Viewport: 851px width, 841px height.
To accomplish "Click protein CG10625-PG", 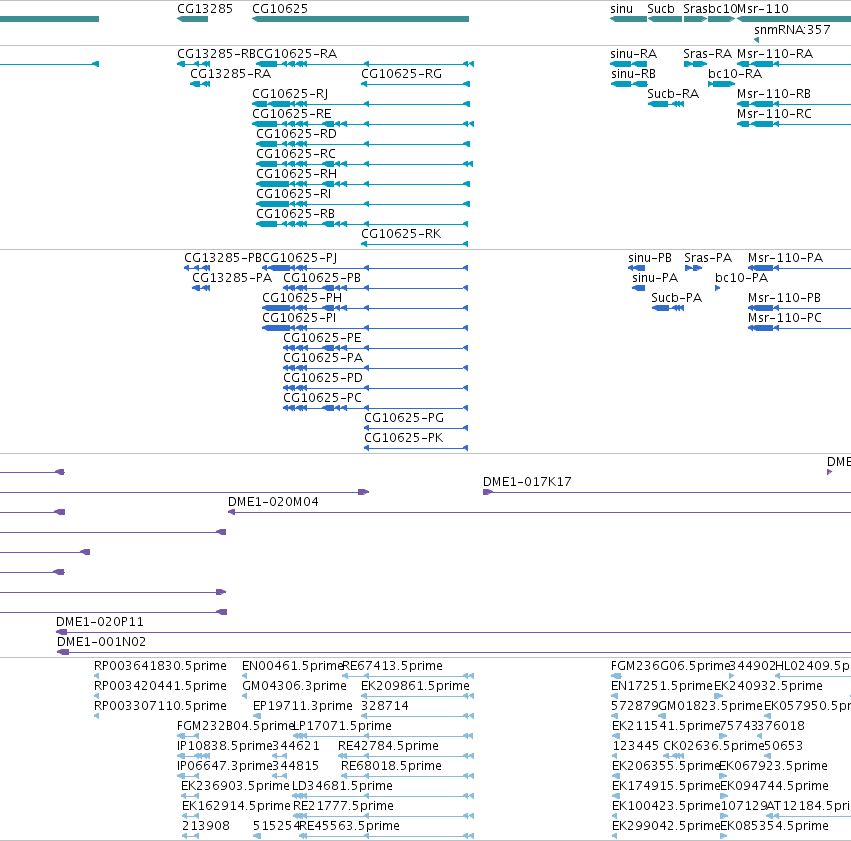I will pyautogui.click(x=404, y=418).
